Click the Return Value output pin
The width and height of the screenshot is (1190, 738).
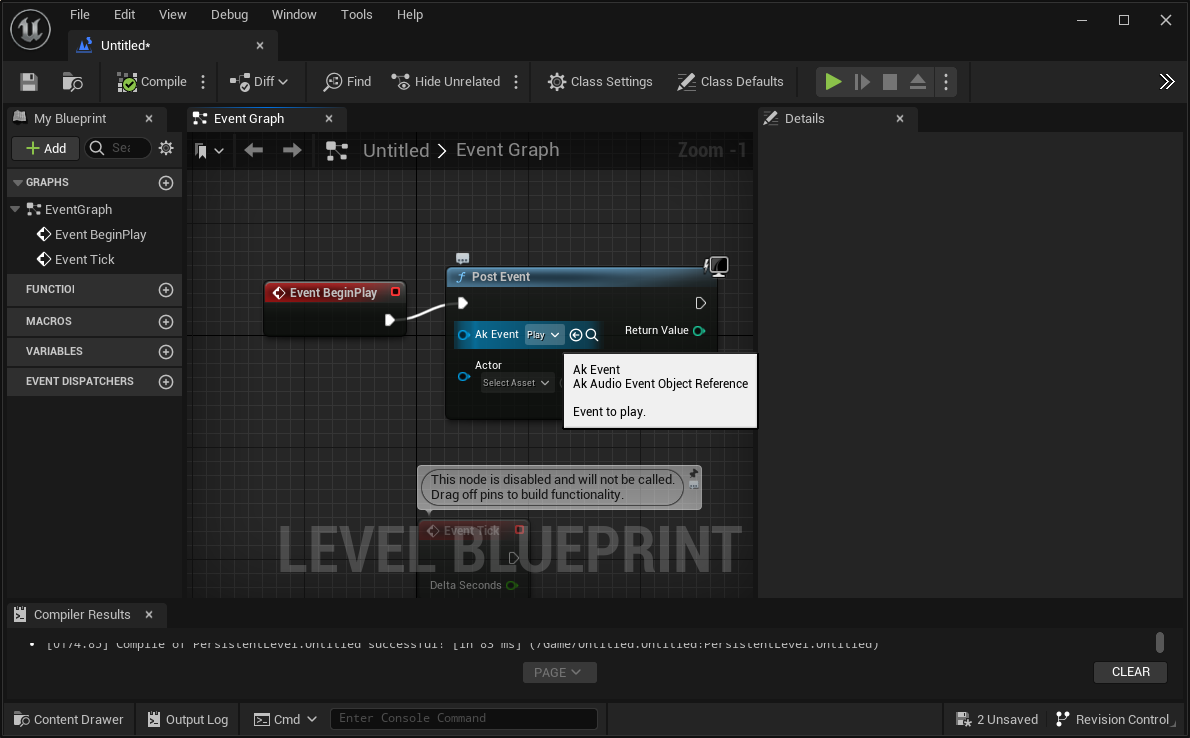pyautogui.click(x=700, y=330)
